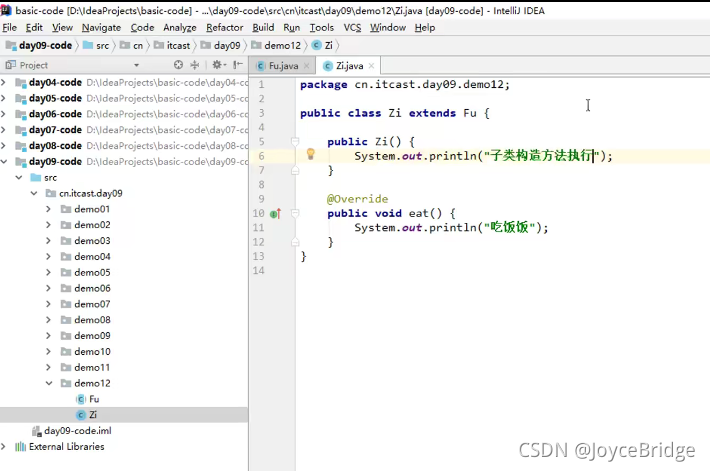Open the Help menu
The width and height of the screenshot is (710, 471).
tap(425, 28)
